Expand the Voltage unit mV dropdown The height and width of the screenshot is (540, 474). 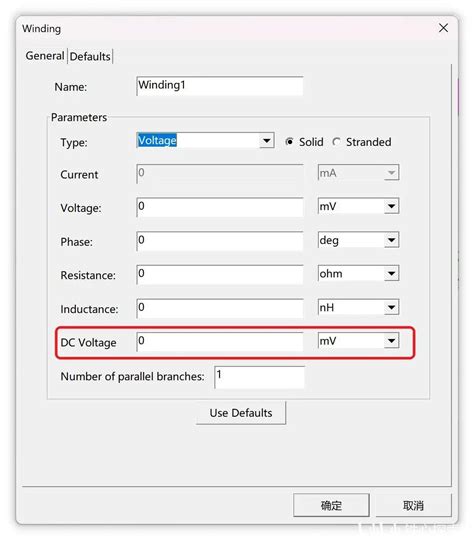click(x=358, y=206)
